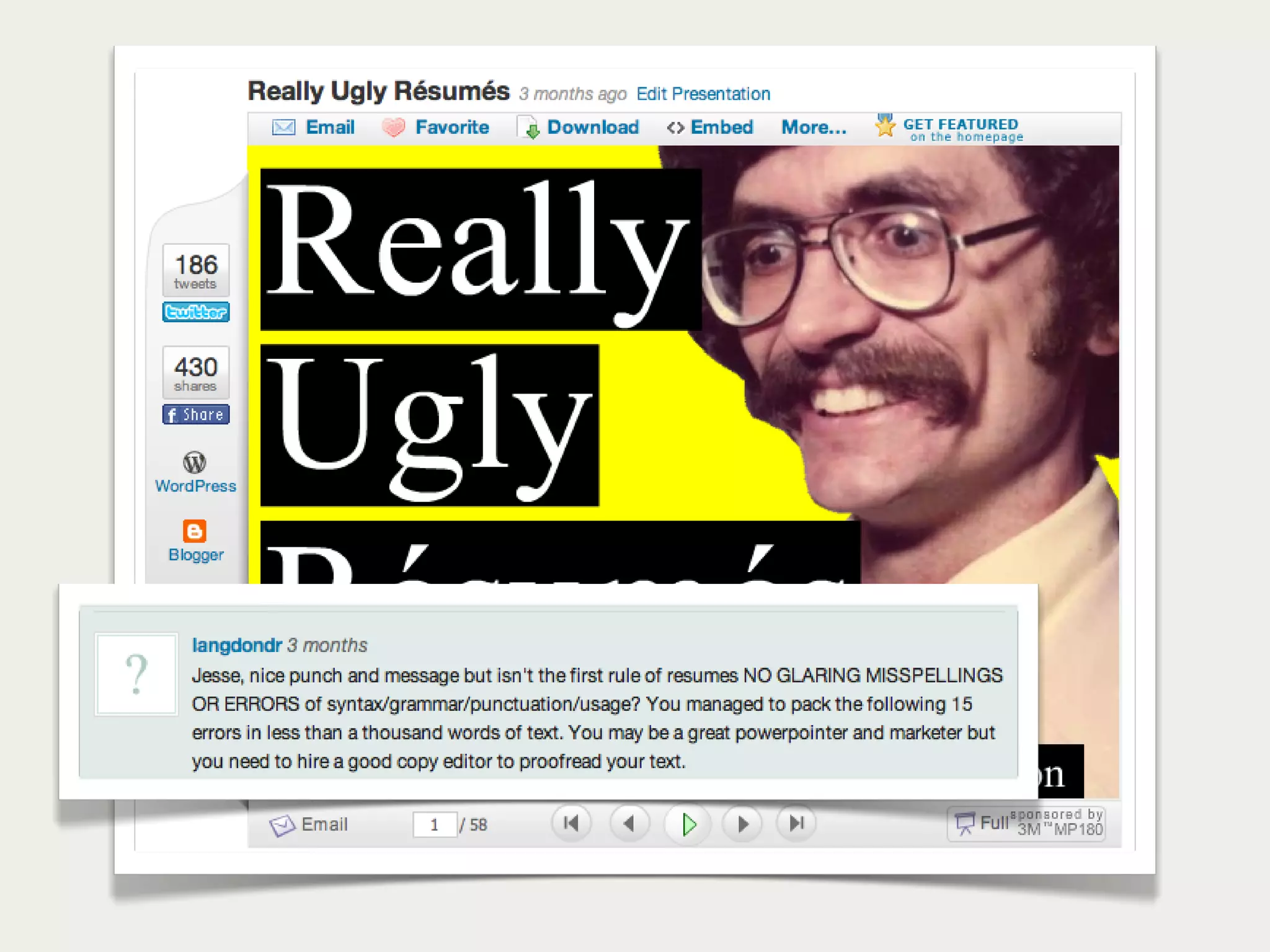
Task: Click the Download document icon
Action: point(529,128)
